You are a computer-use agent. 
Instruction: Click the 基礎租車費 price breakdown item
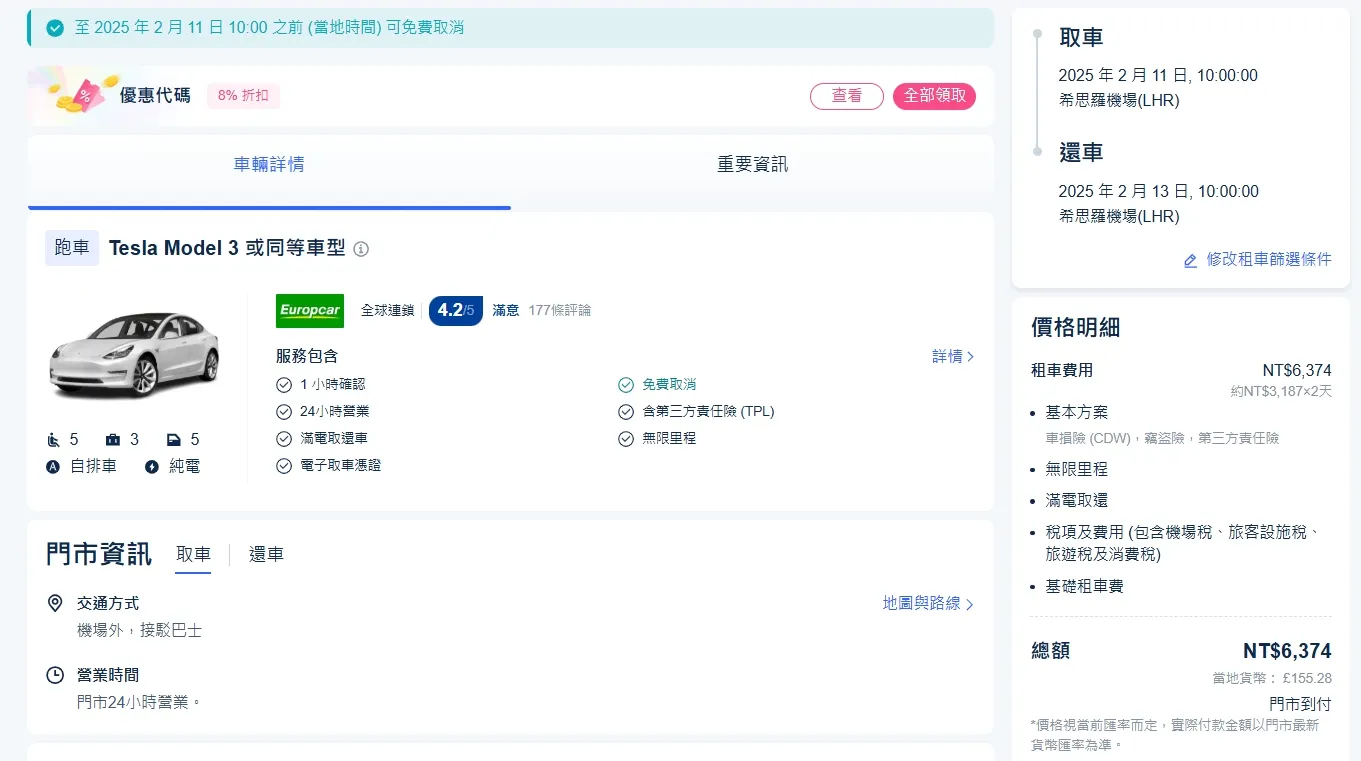1085,587
